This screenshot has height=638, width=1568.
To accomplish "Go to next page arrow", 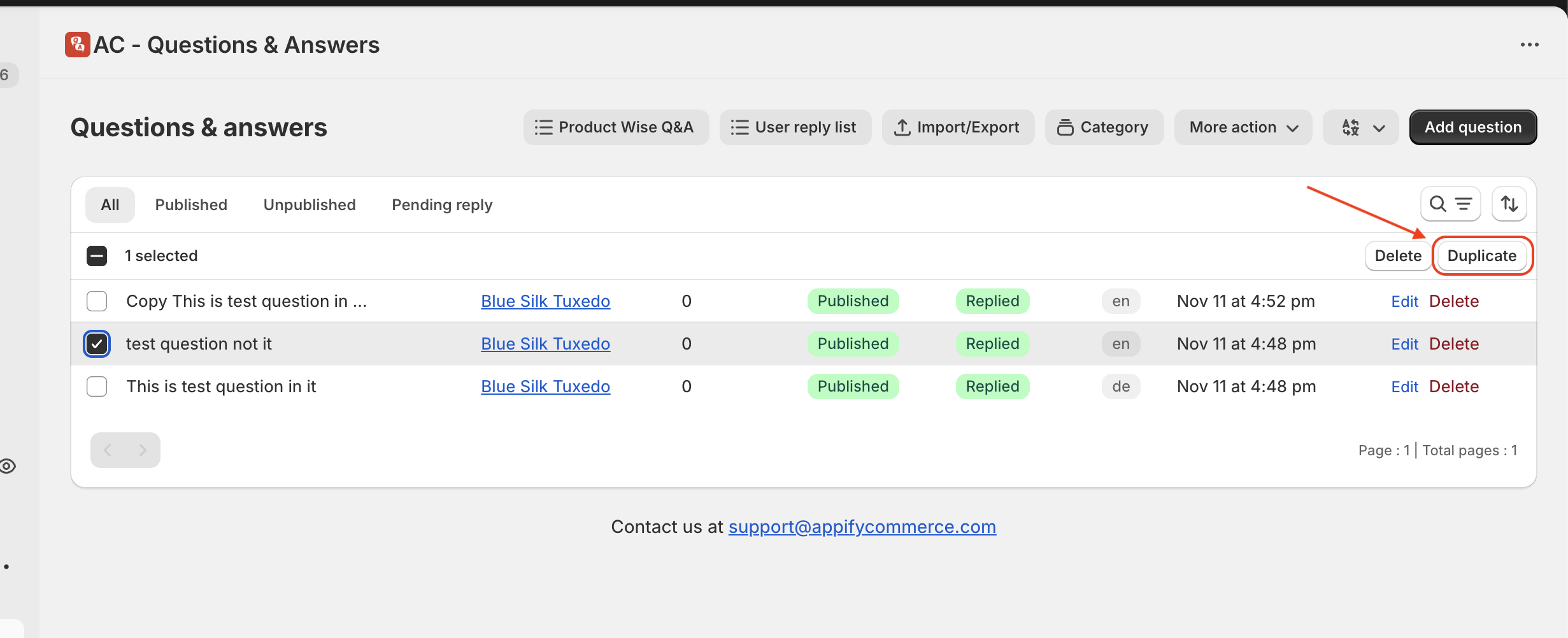I will tap(143, 450).
